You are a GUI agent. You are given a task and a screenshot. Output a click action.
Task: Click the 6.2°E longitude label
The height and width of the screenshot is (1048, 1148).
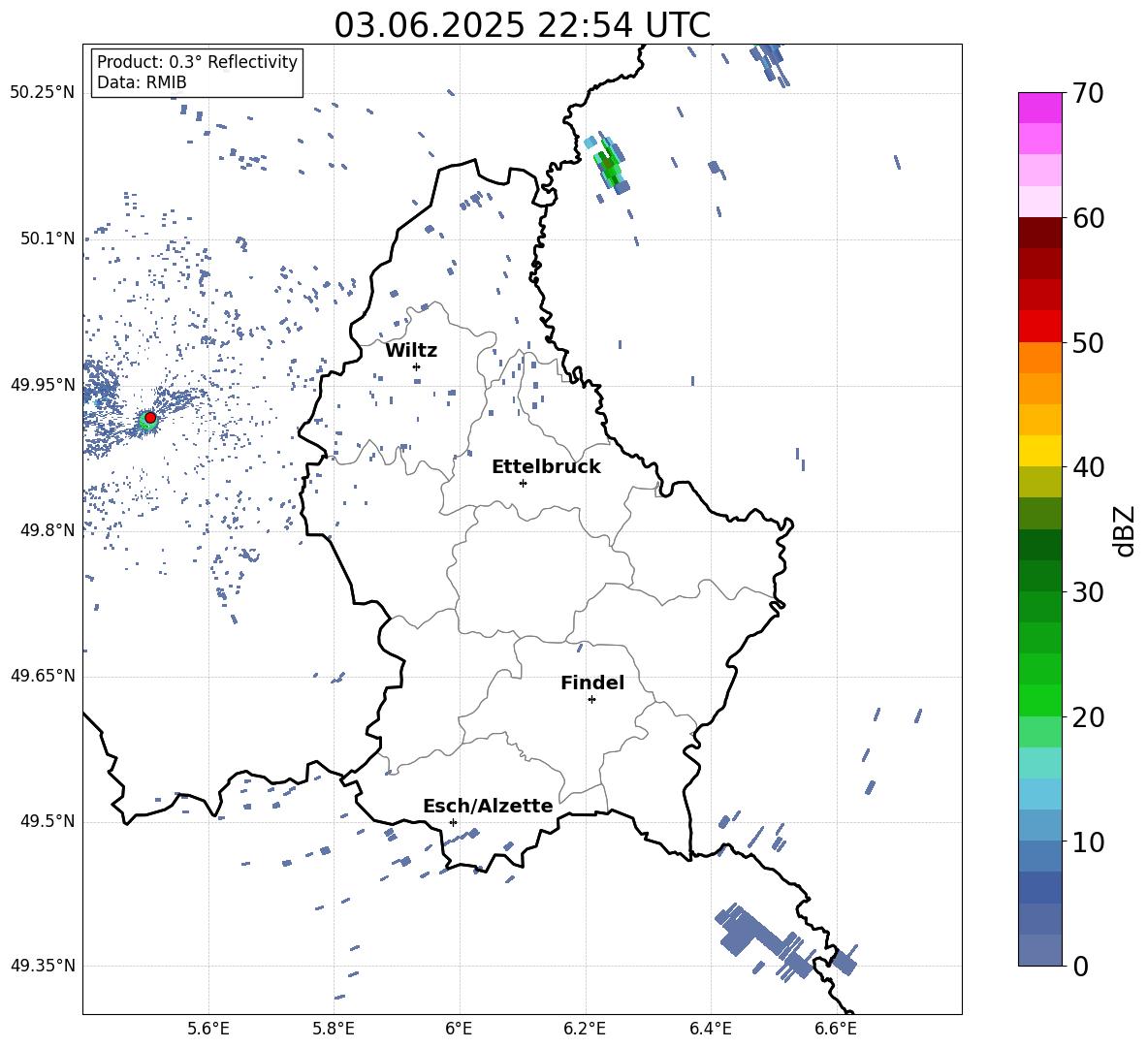click(585, 1029)
